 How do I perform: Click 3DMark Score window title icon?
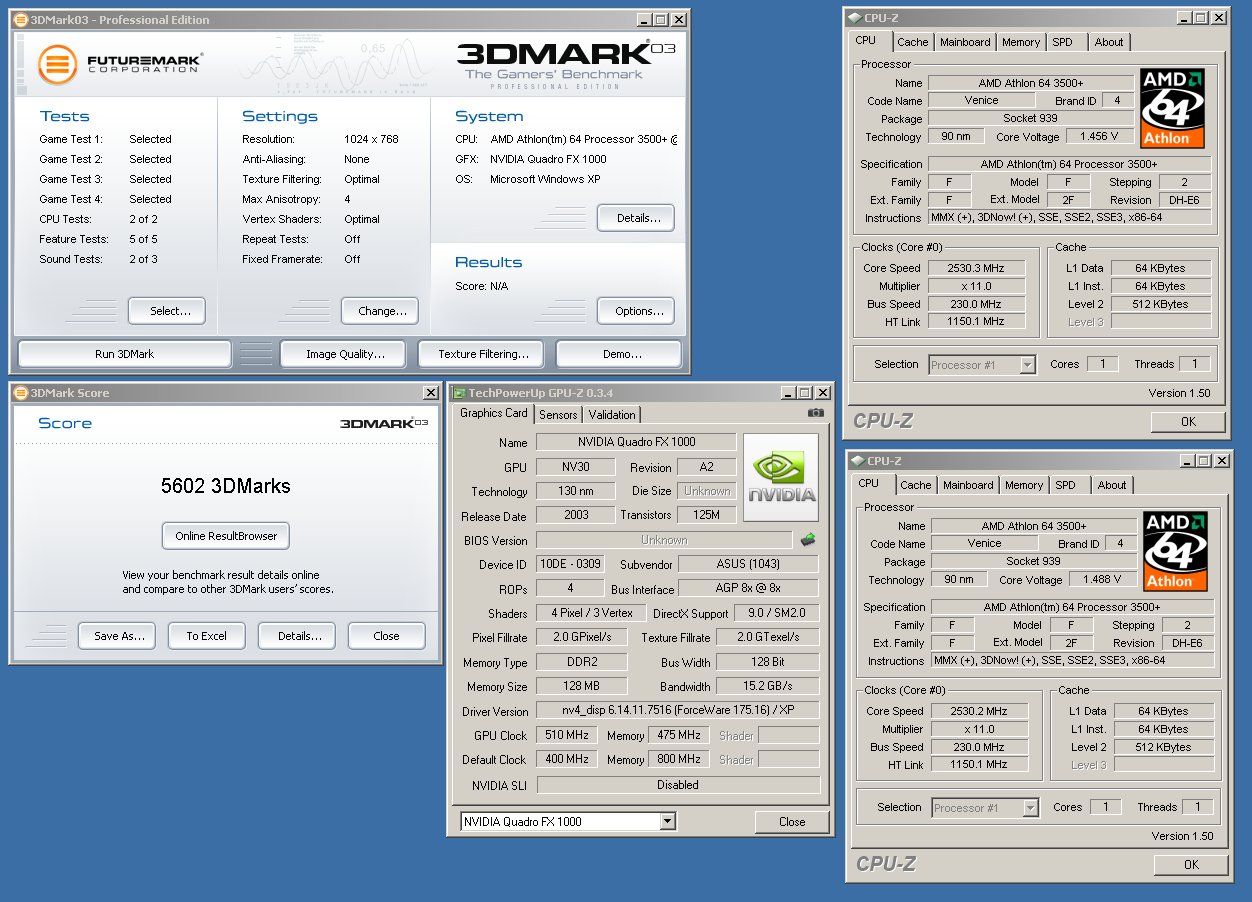pos(21,393)
